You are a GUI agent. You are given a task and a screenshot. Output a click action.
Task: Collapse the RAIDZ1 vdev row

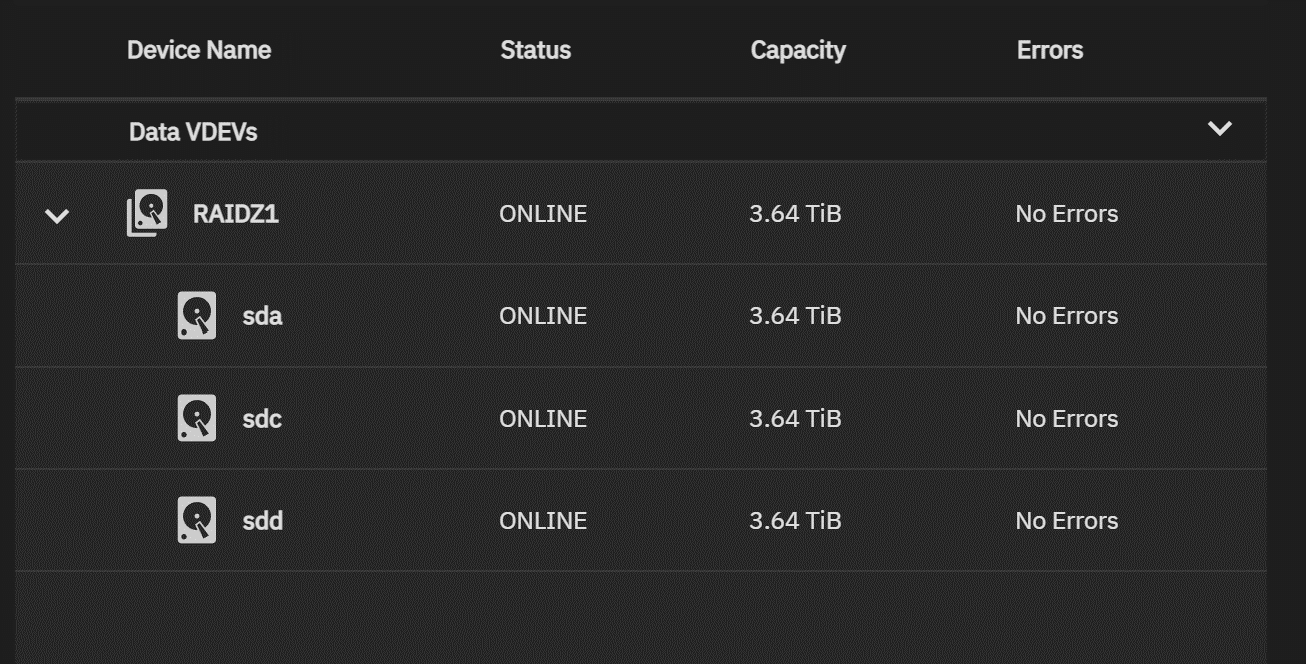coord(57,215)
